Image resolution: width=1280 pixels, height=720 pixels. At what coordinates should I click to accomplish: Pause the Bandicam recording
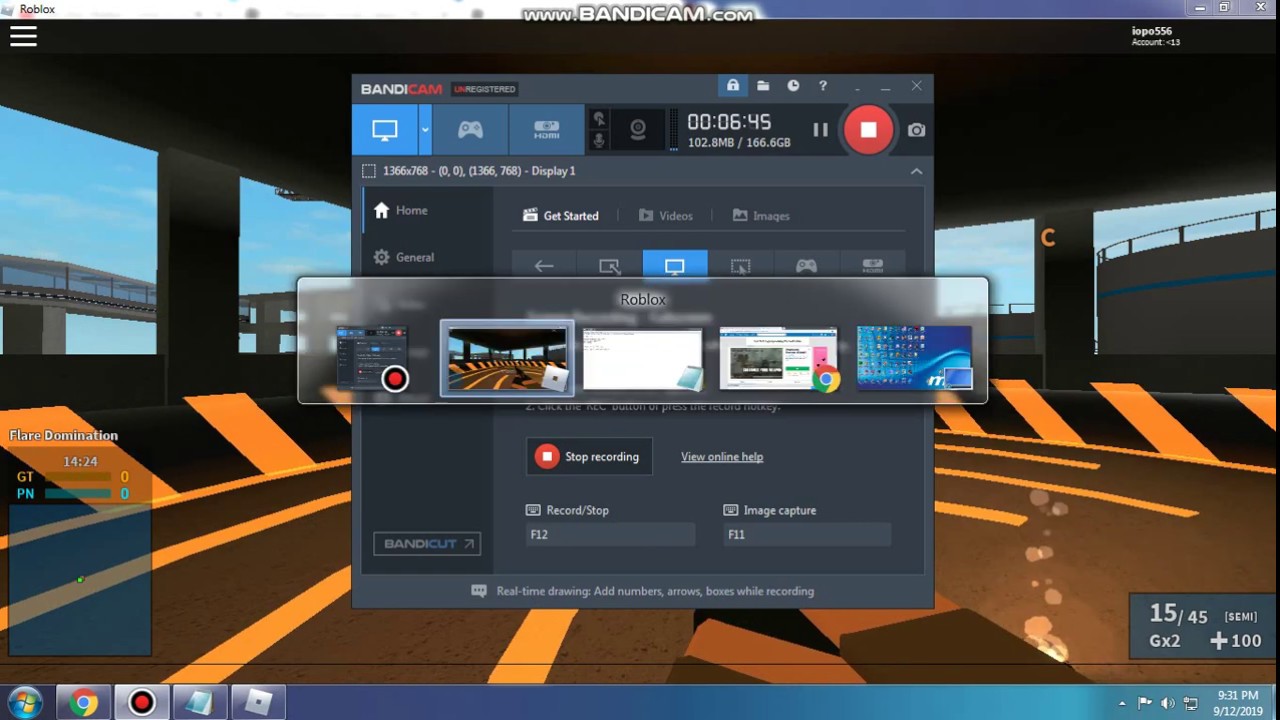pyautogui.click(x=820, y=130)
